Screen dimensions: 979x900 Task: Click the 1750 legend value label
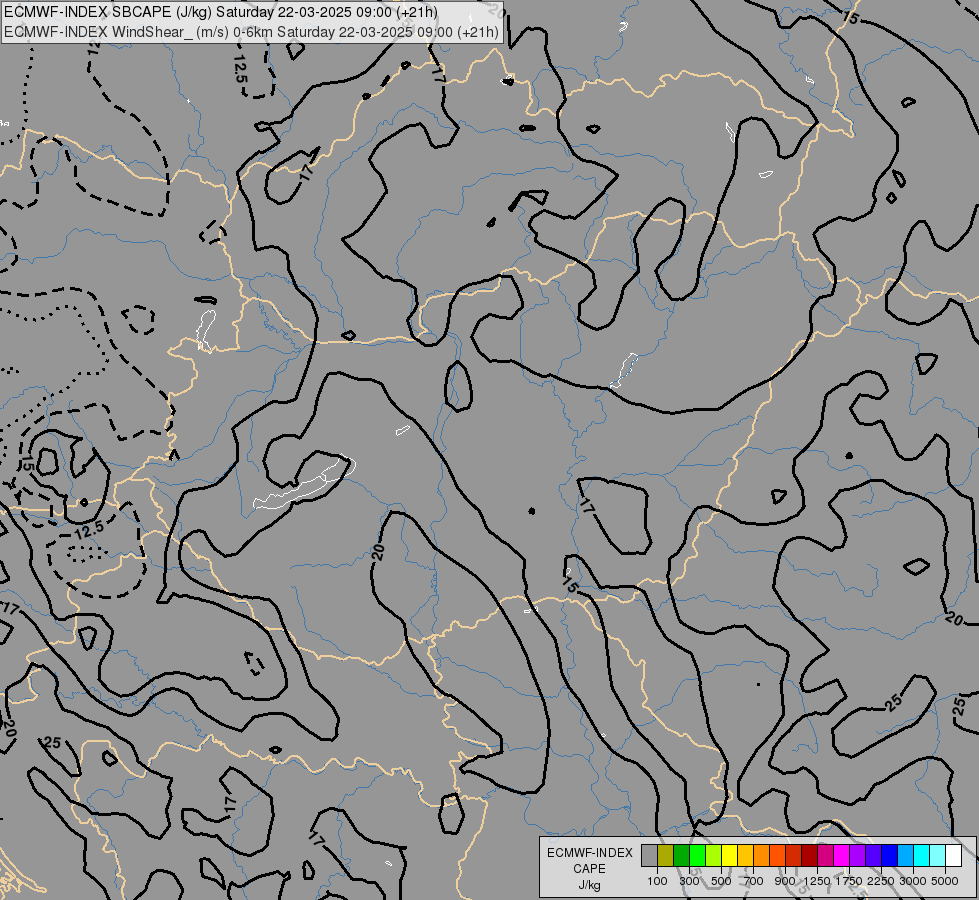(849, 881)
